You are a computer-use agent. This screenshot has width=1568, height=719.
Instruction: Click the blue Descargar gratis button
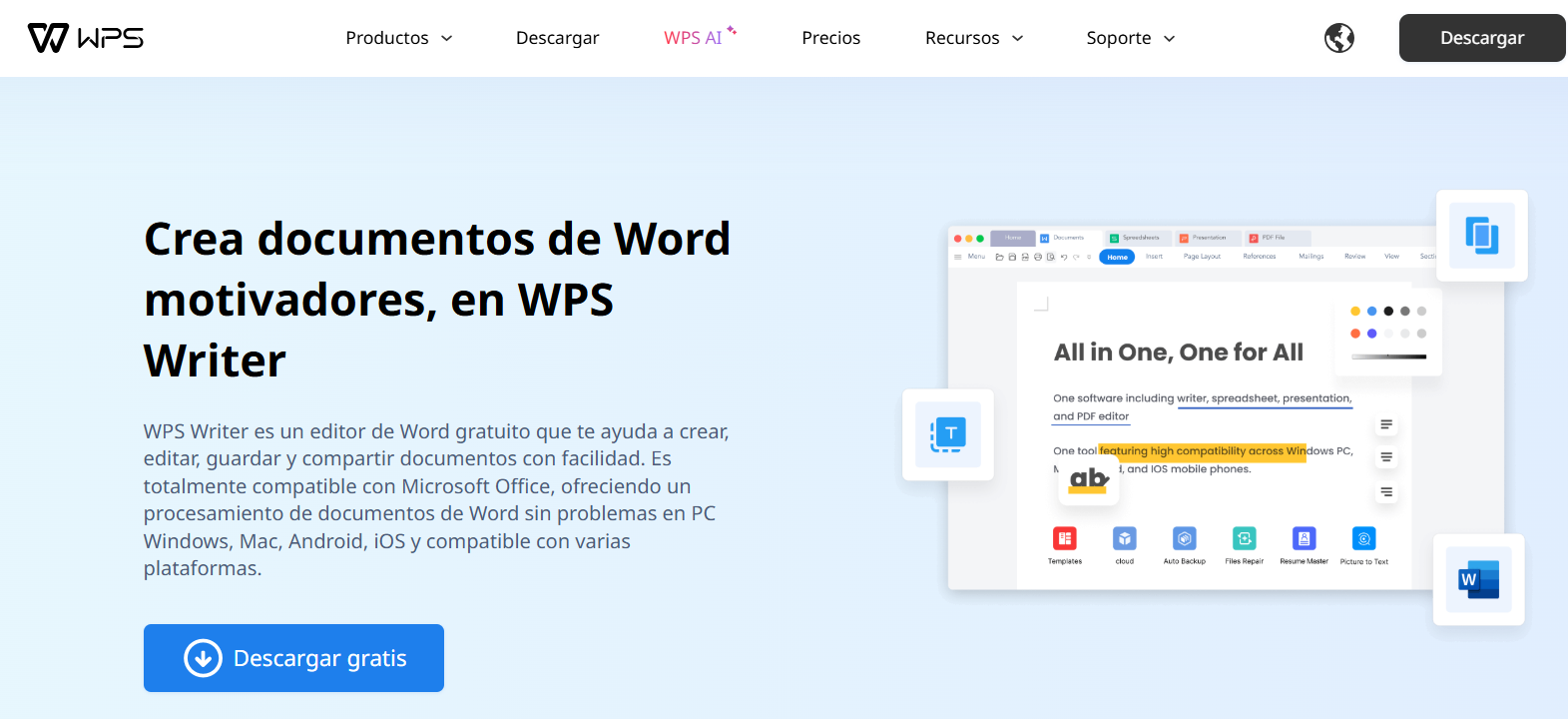293,658
